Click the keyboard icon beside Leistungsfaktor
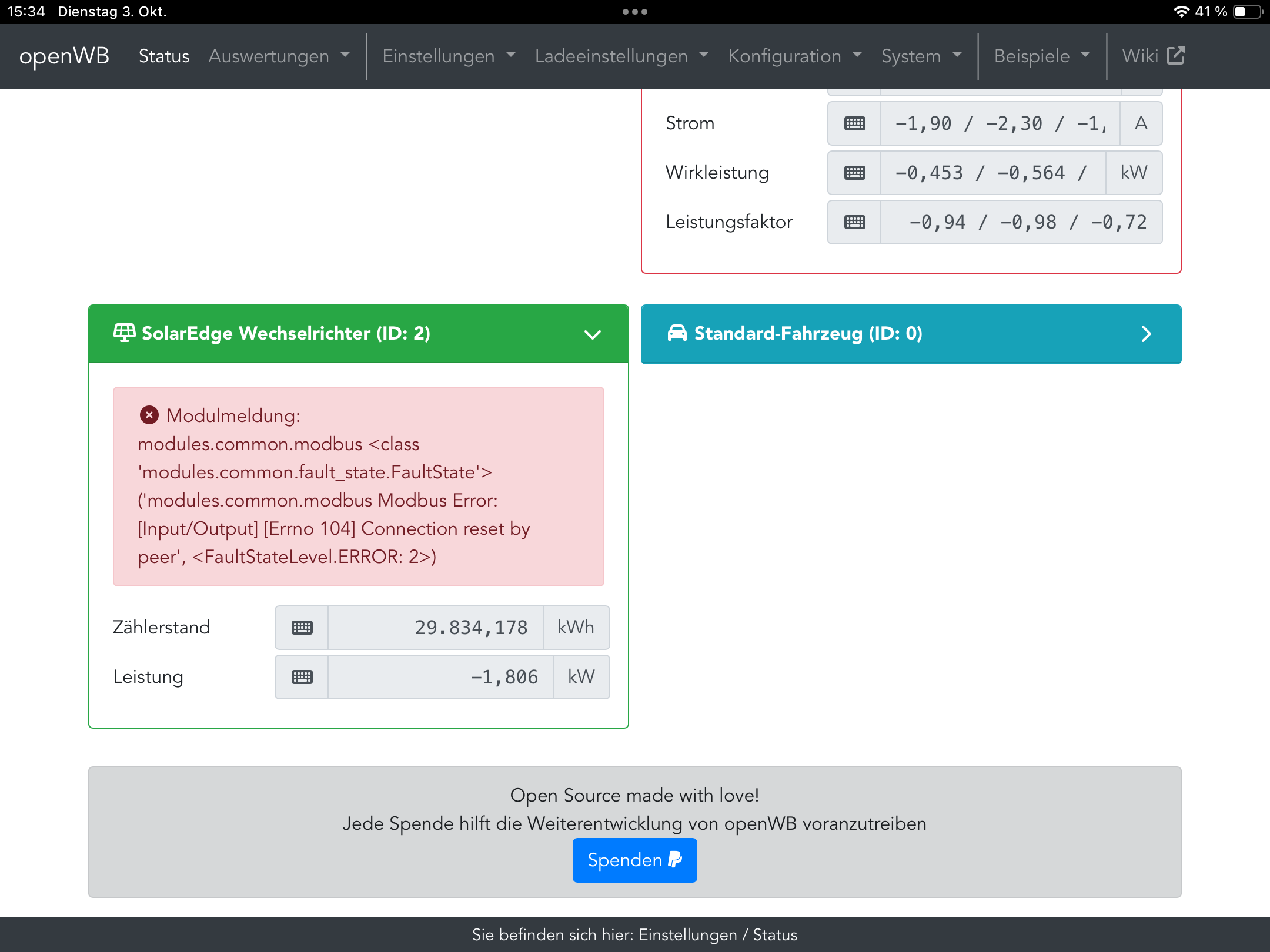This screenshot has width=1270, height=952. tap(854, 222)
